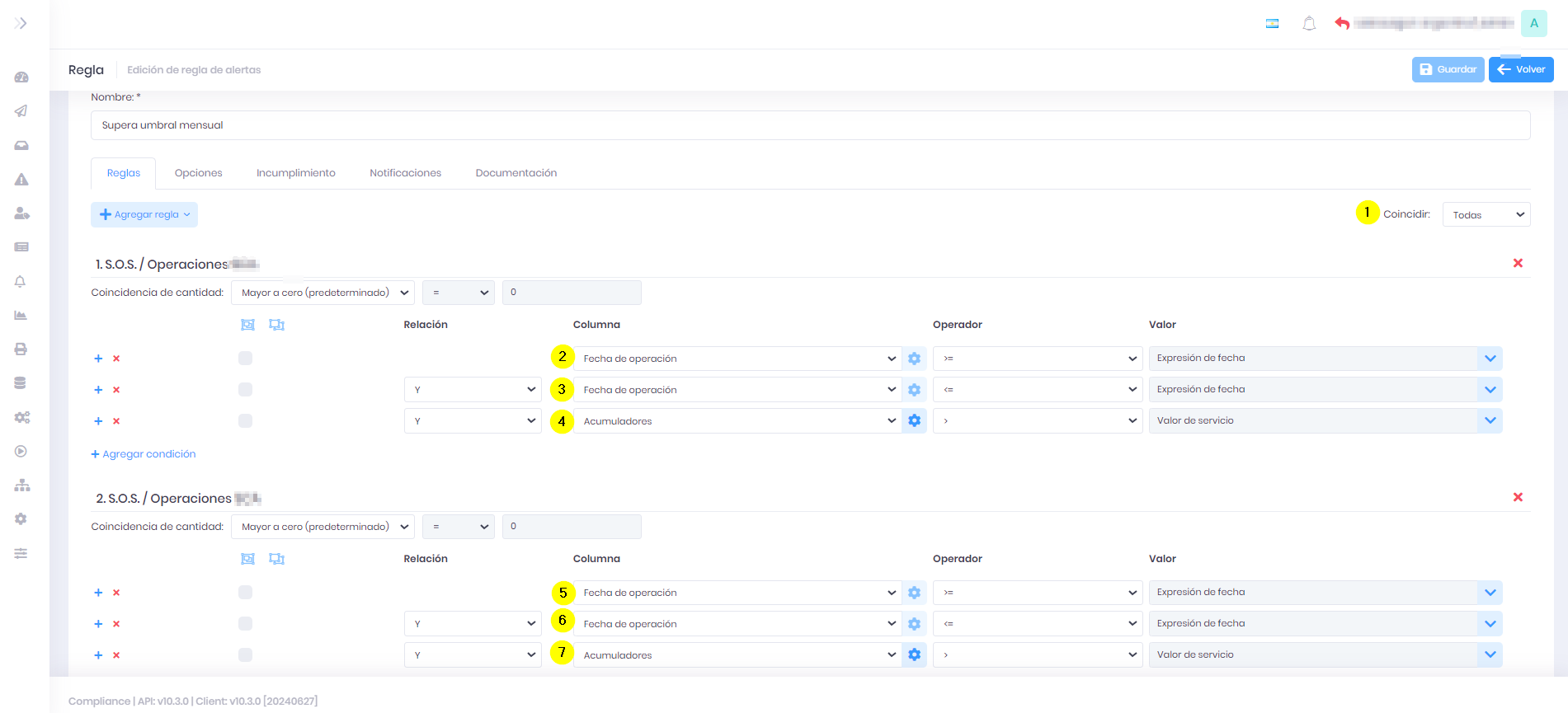Click the group conditions icon in rule 1
The height and width of the screenshot is (713, 1568).
(247, 325)
